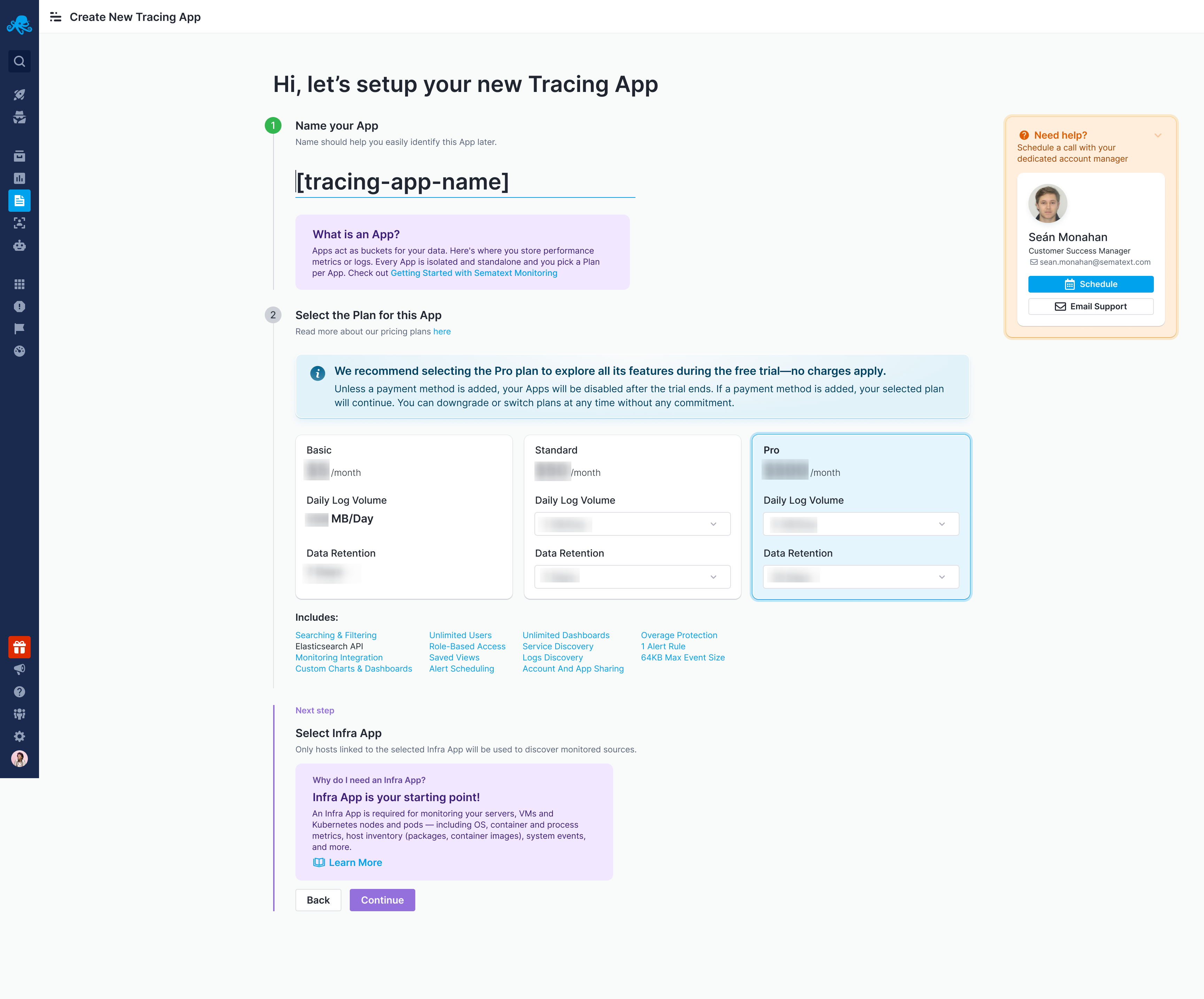This screenshot has width=1204, height=999.
Task: Open the person-in-frame icon in sidebar
Action: [20, 223]
